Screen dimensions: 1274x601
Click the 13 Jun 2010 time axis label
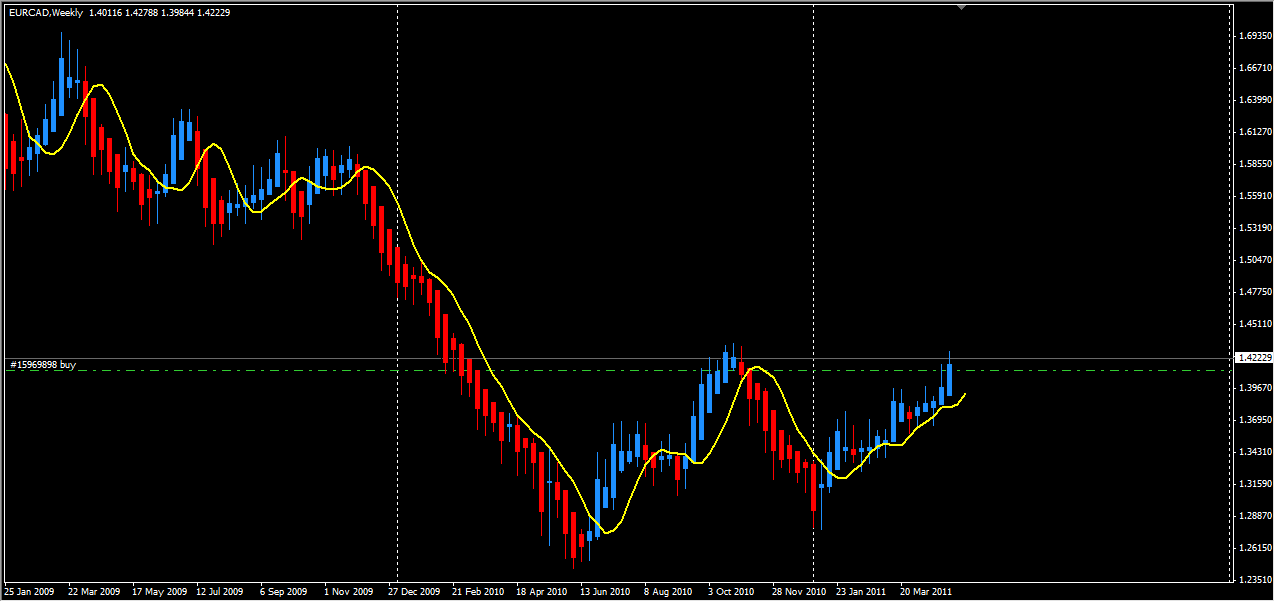(604, 591)
